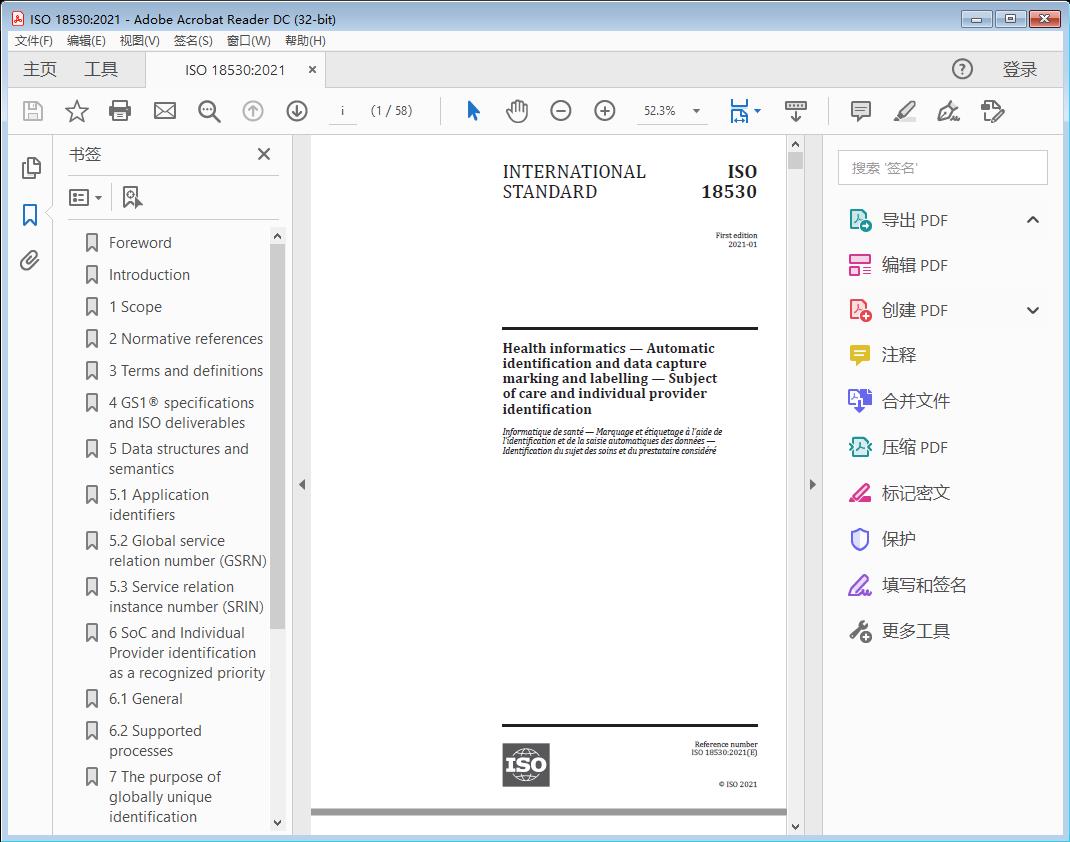Toggle the attachments paperclip panel
This screenshot has height=842, width=1070.
click(31, 262)
